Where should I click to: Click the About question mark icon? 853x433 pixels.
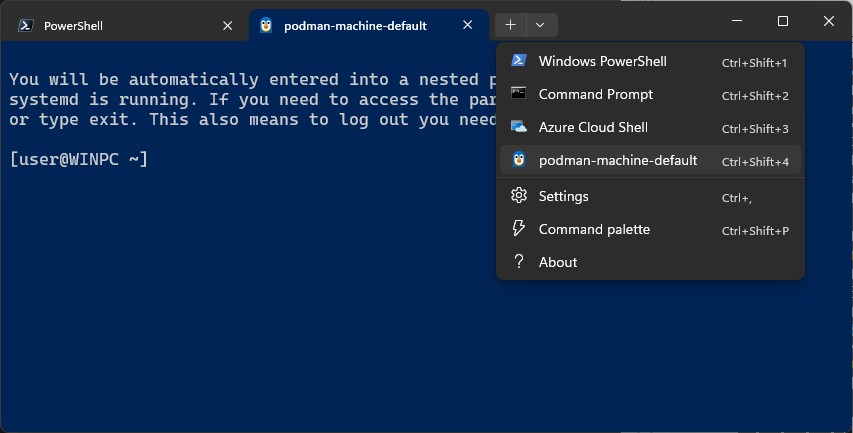click(519, 262)
